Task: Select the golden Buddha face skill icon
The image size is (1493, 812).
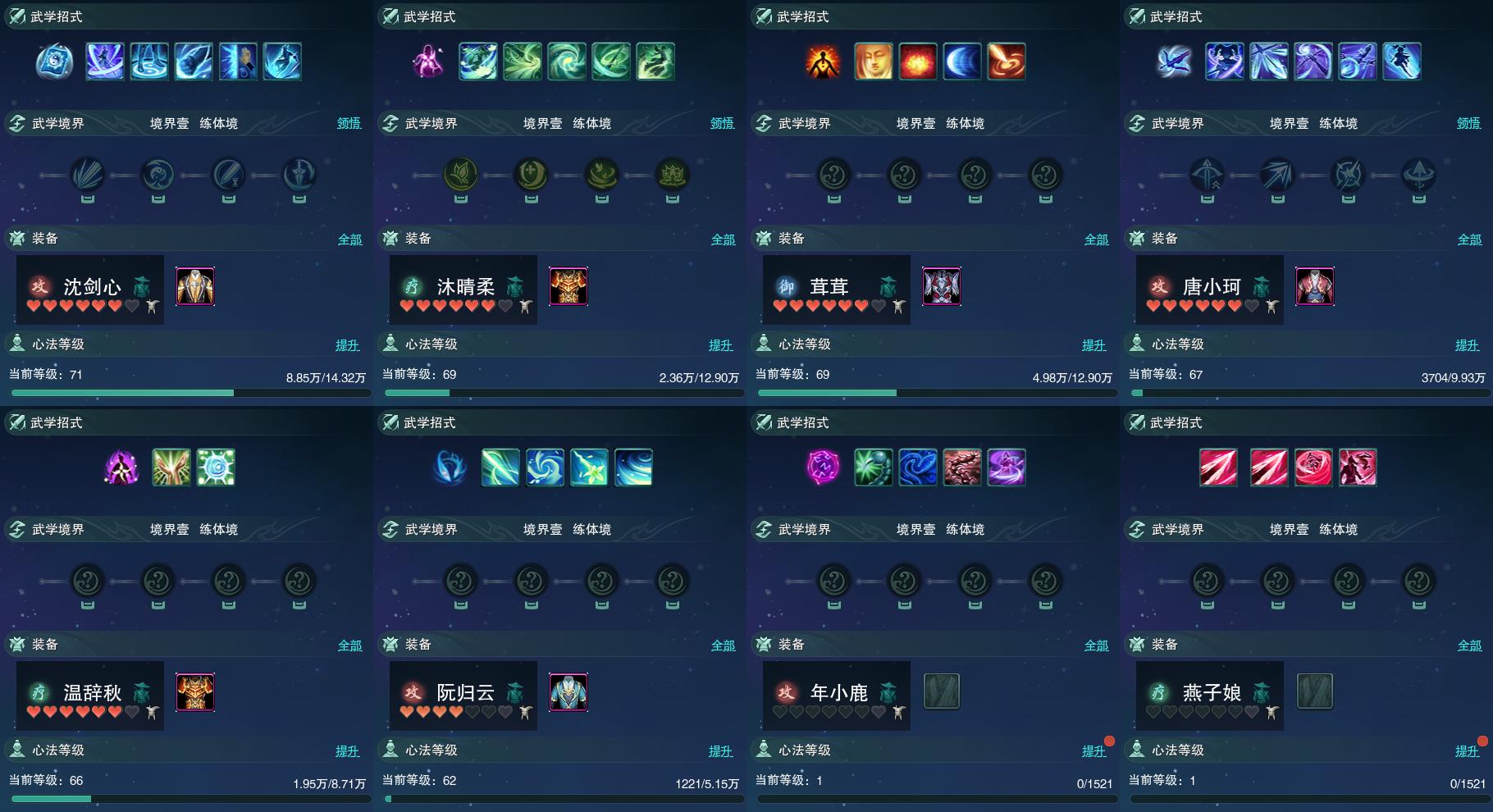Action: pos(874,62)
